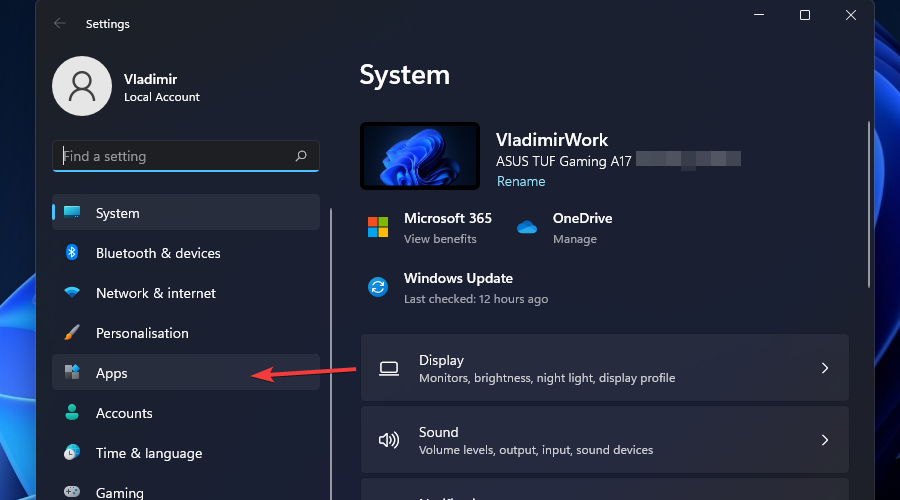Open the System category
The height and width of the screenshot is (500, 900).
186,212
